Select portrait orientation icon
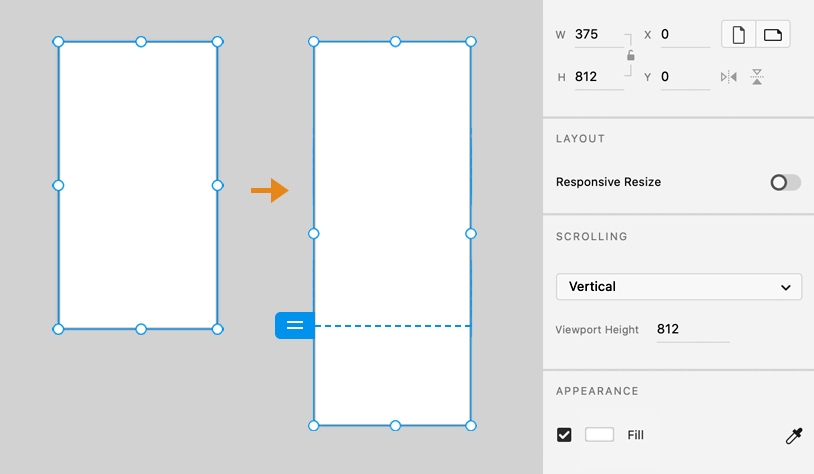 pos(738,35)
